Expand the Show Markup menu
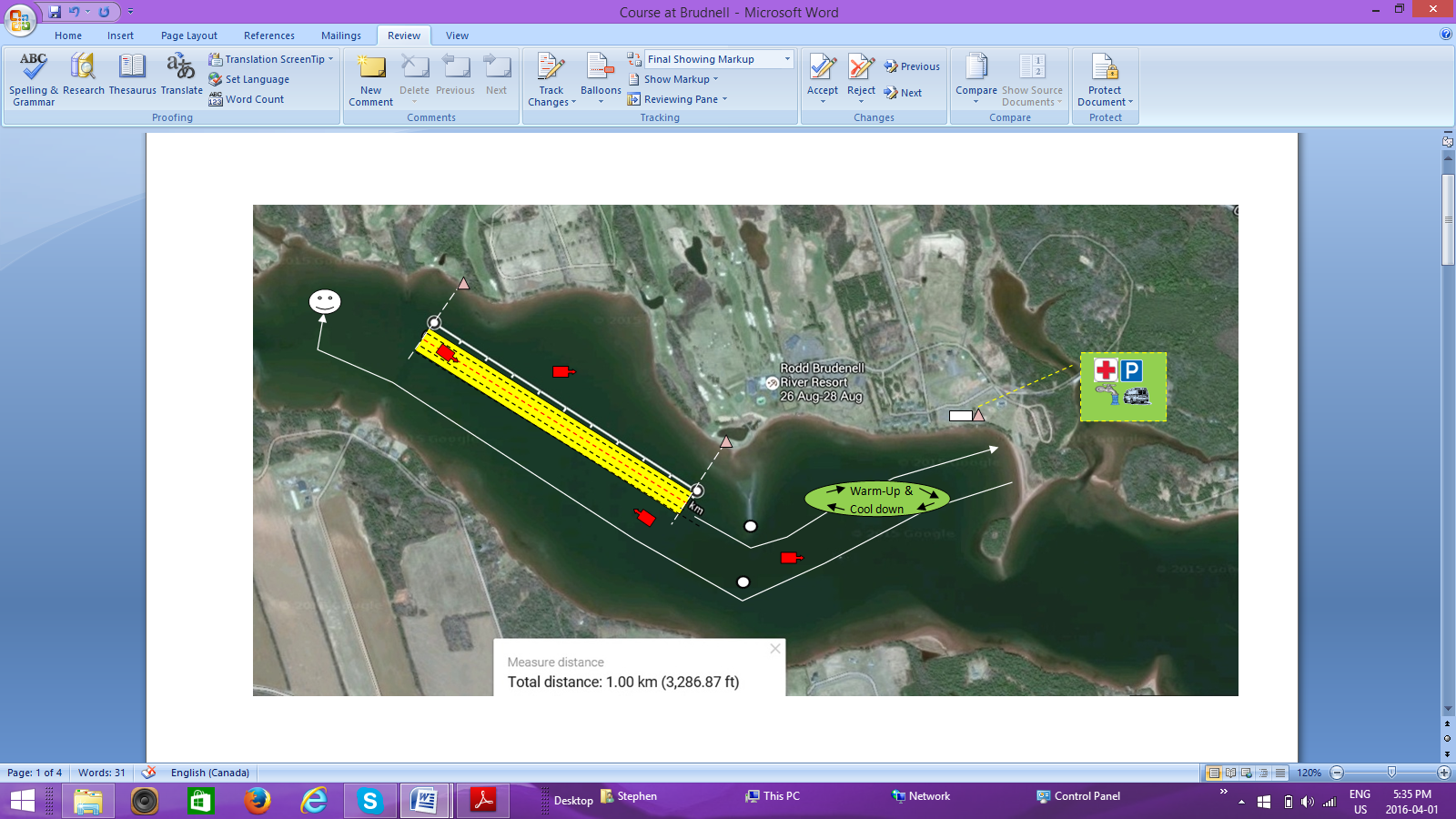 [673, 79]
